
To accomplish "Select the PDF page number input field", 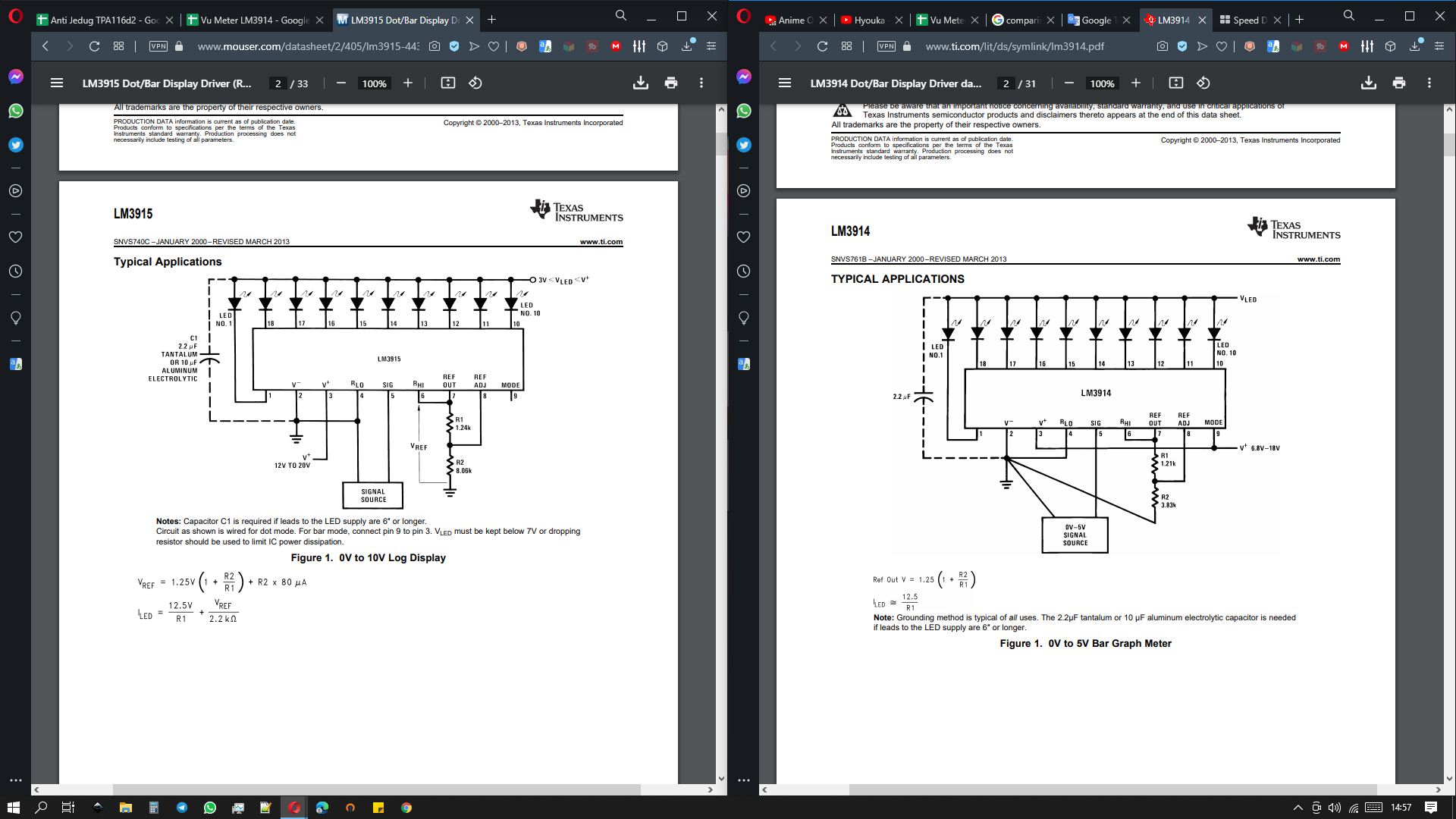I will pos(278,83).
